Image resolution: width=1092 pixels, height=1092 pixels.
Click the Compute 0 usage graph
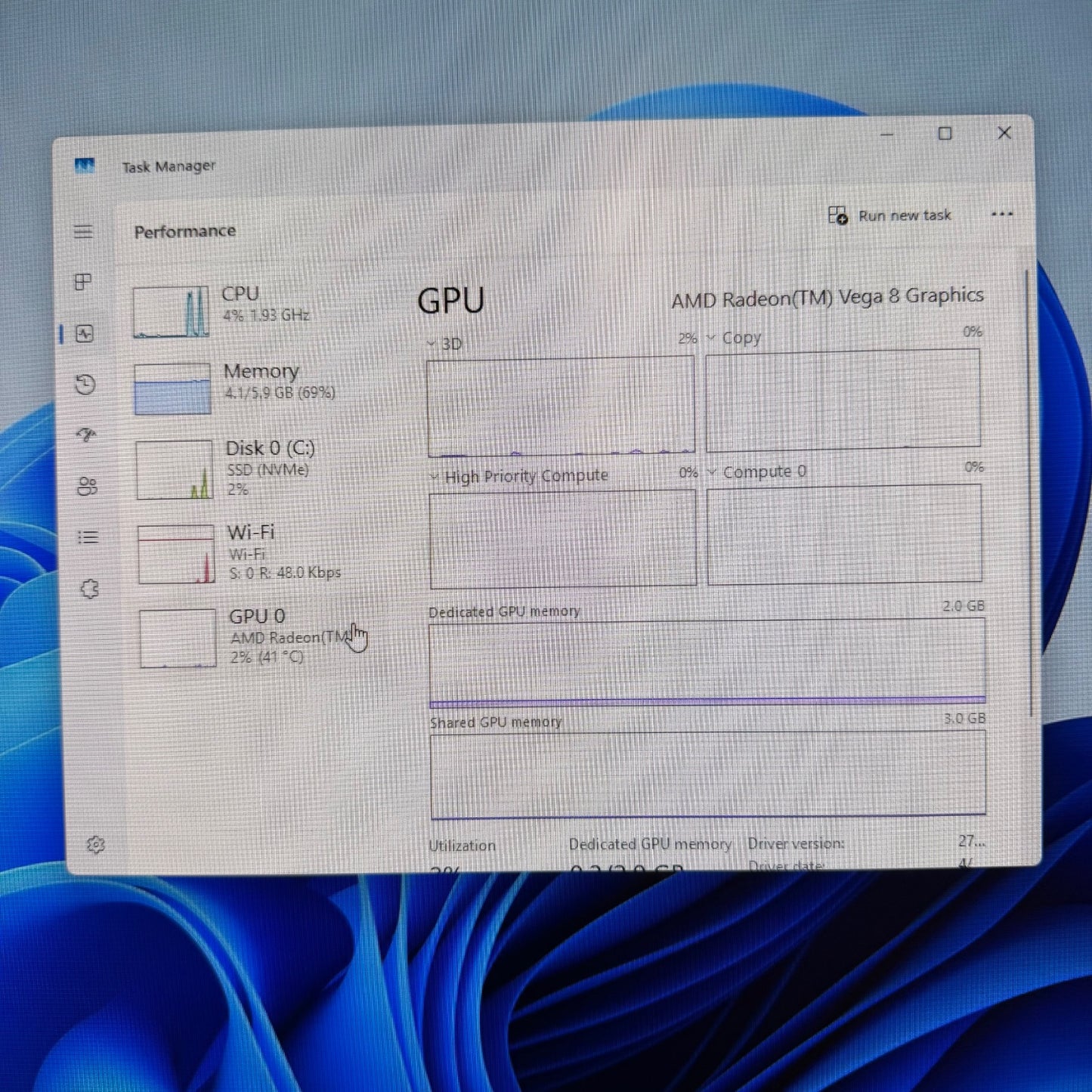[x=845, y=534]
